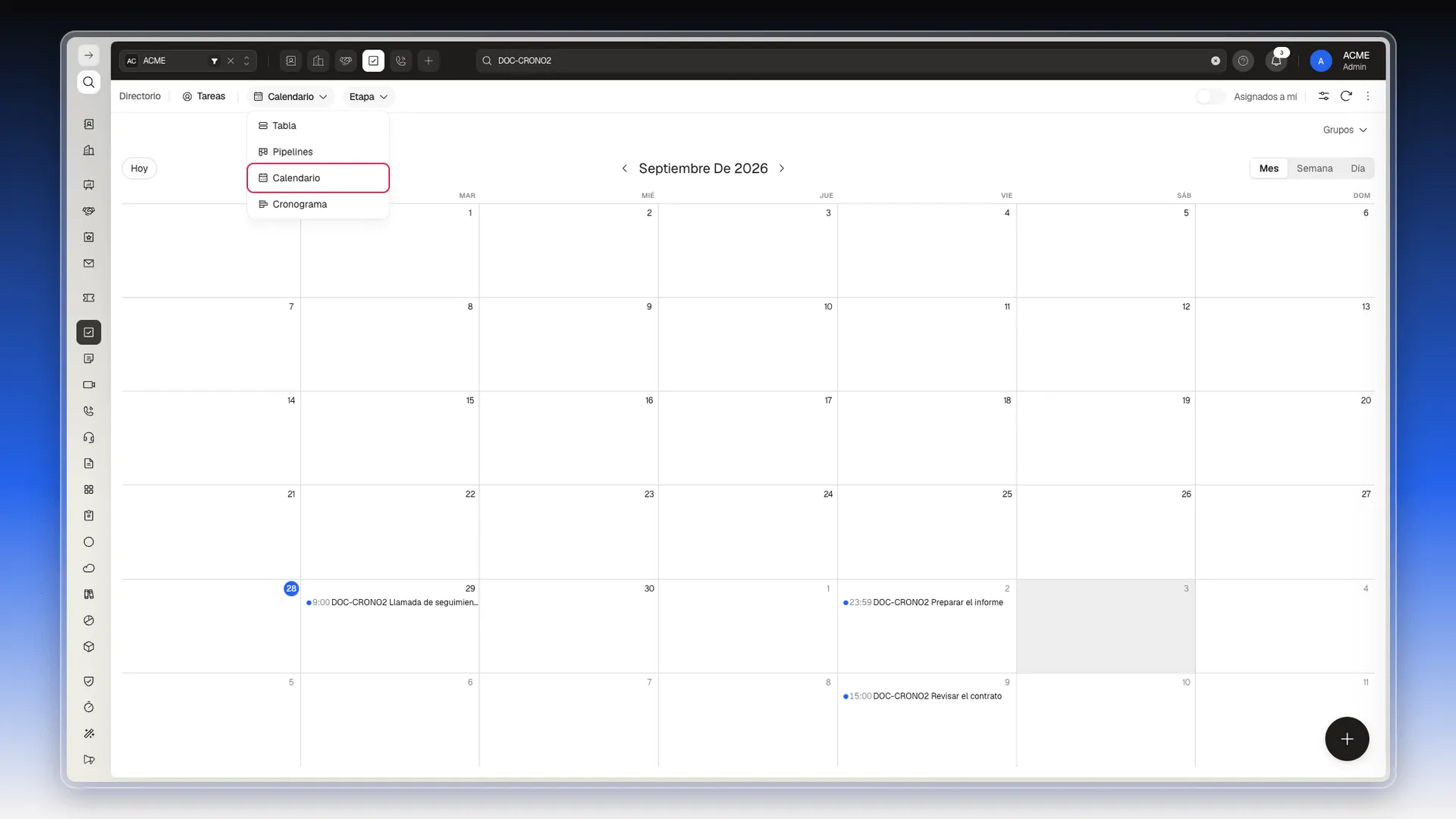Select Calendario from the view menu
Viewport: 1456px width, 819px height.
[318, 178]
